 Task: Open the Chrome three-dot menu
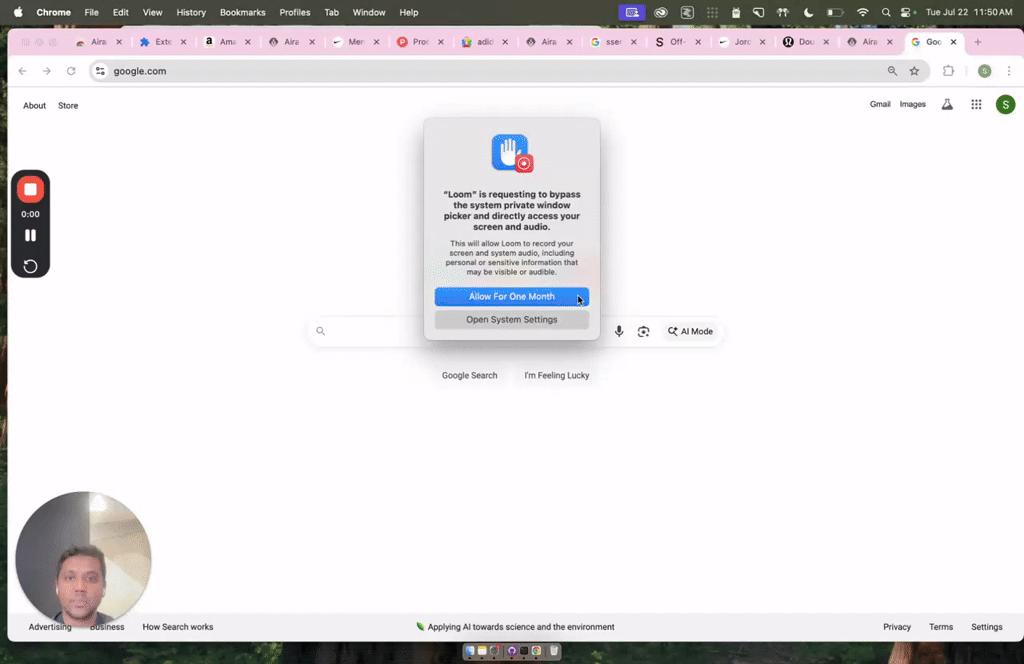point(1009,71)
